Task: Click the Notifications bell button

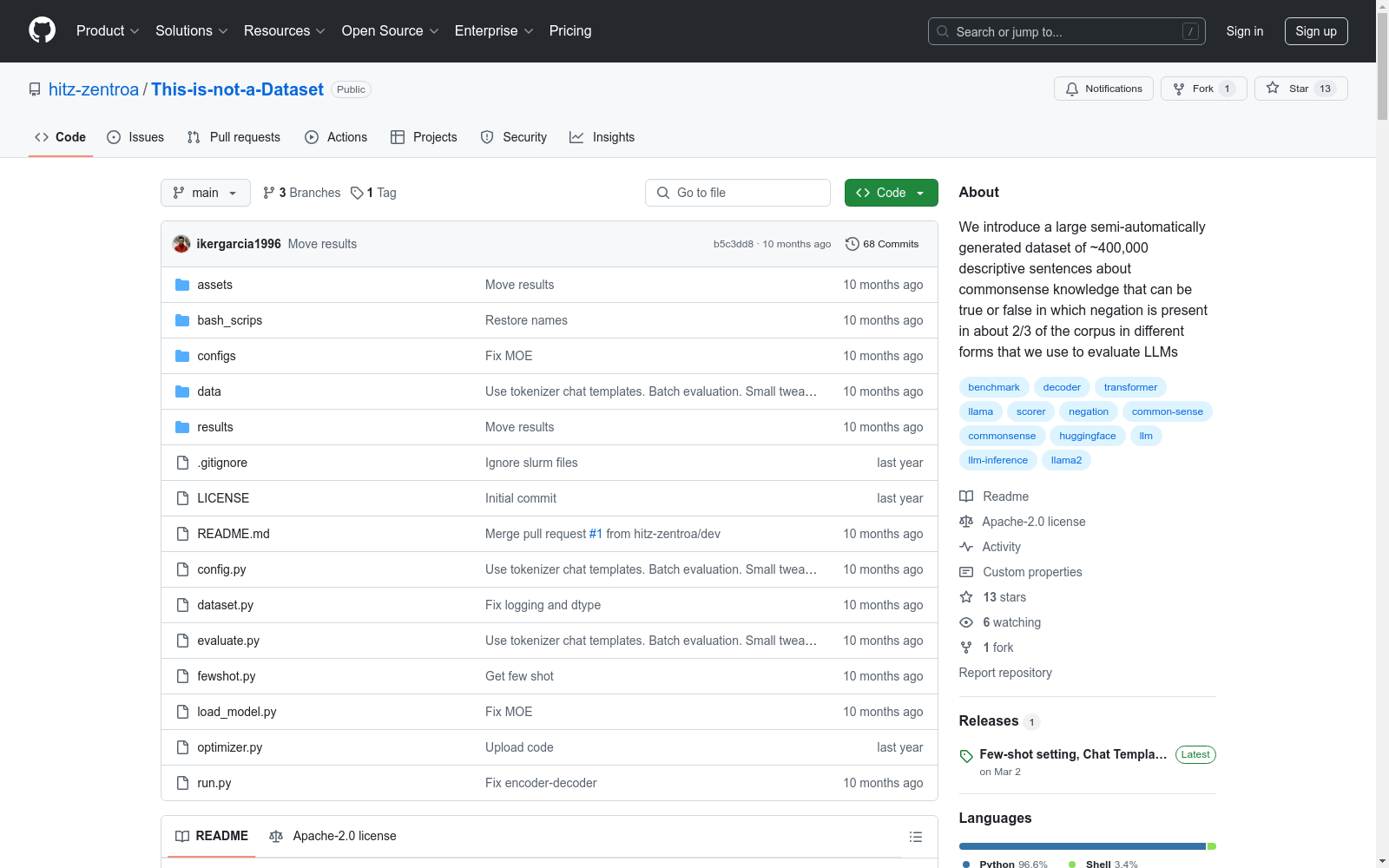Action: click(1103, 89)
